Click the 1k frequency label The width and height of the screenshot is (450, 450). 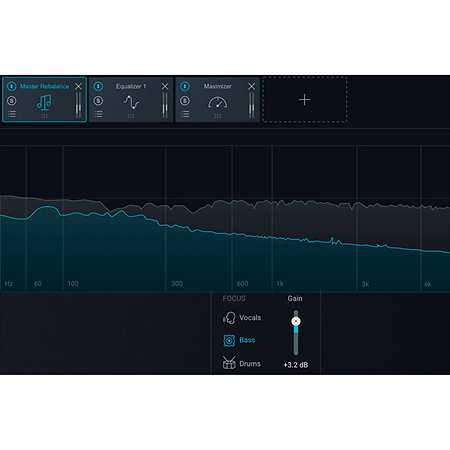pos(280,283)
